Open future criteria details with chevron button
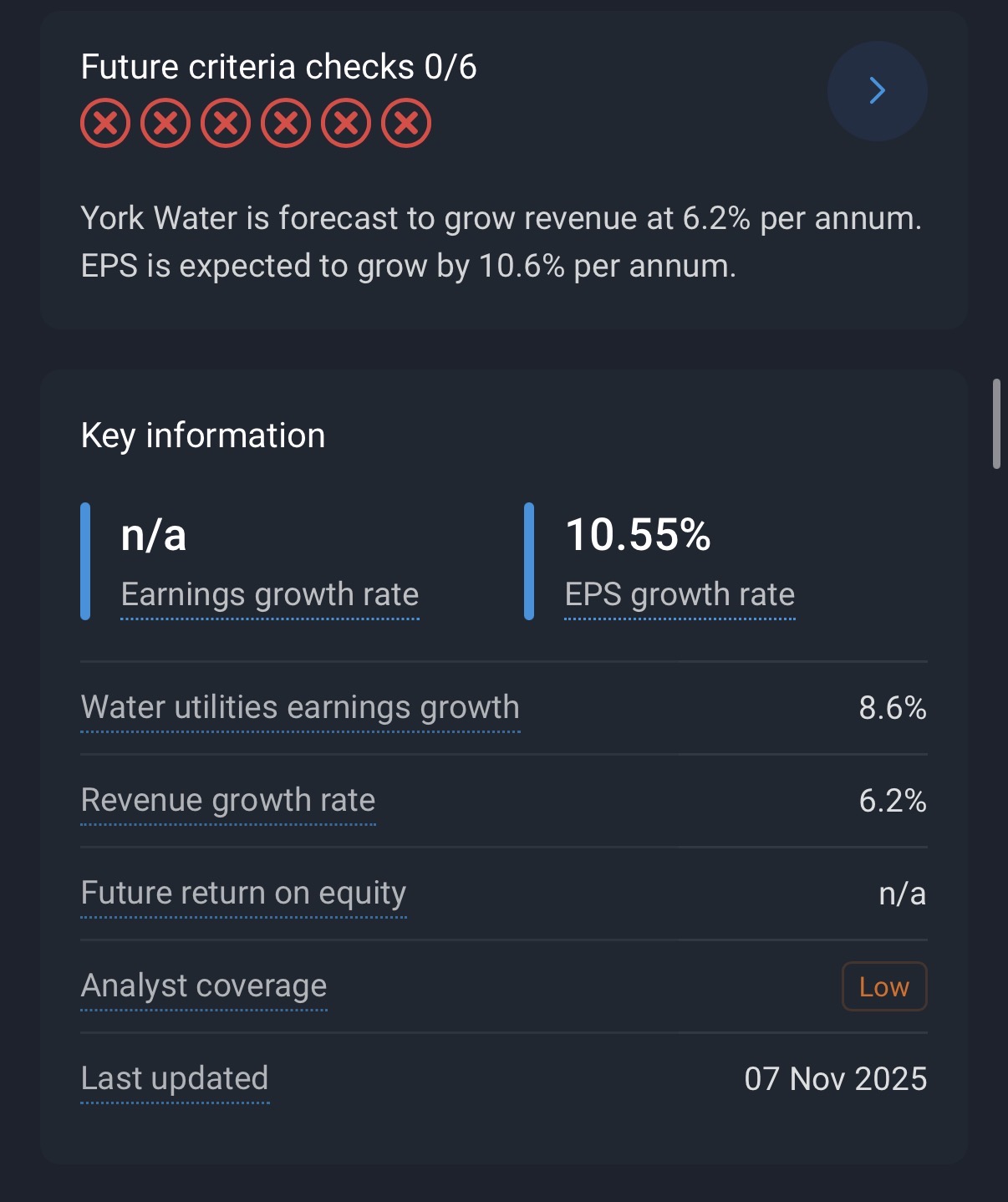 (877, 90)
